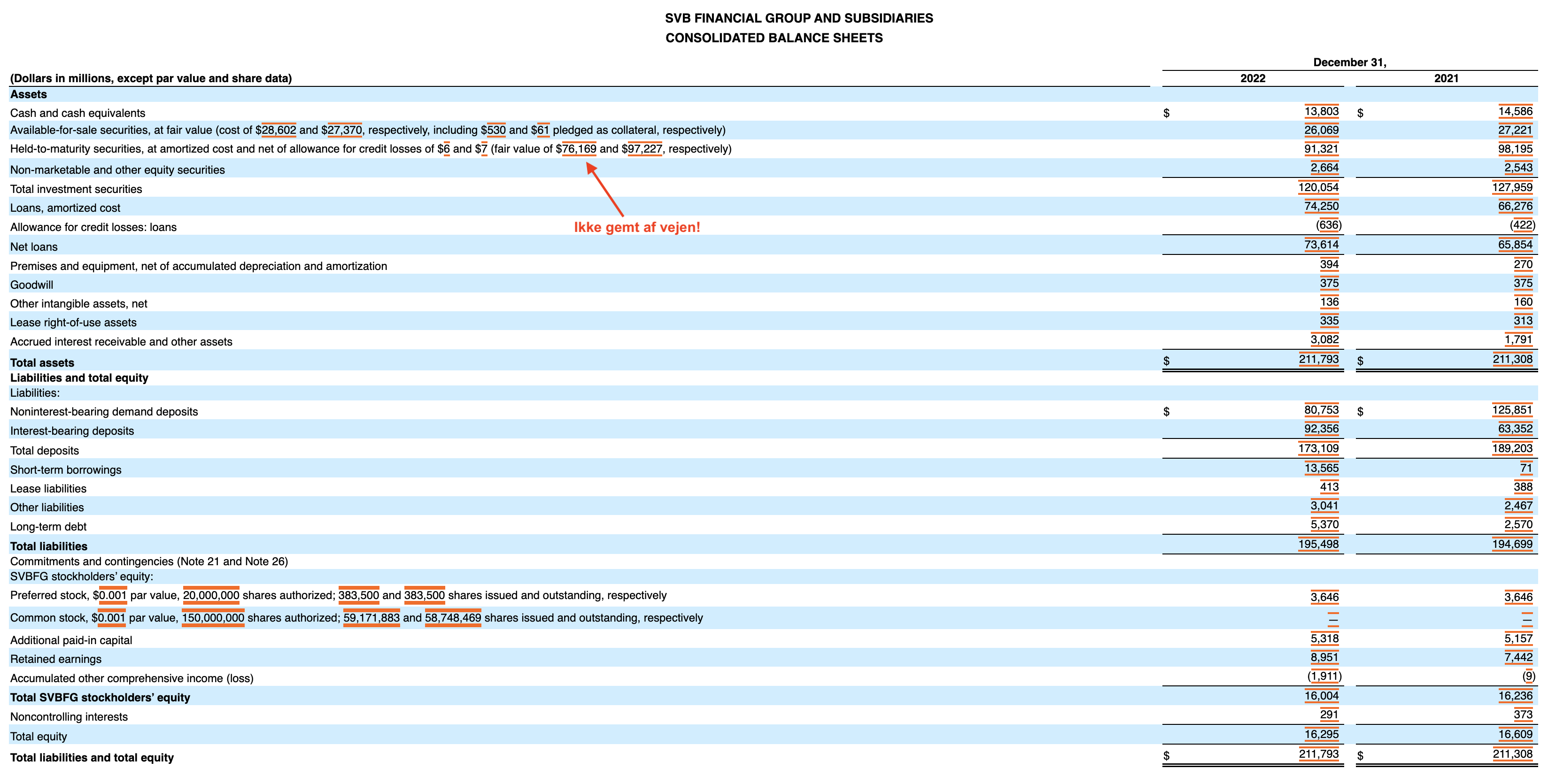This screenshot has height=784, width=1548.
Task: Select total liabilities value 194,699
Action: click(1513, 545)
